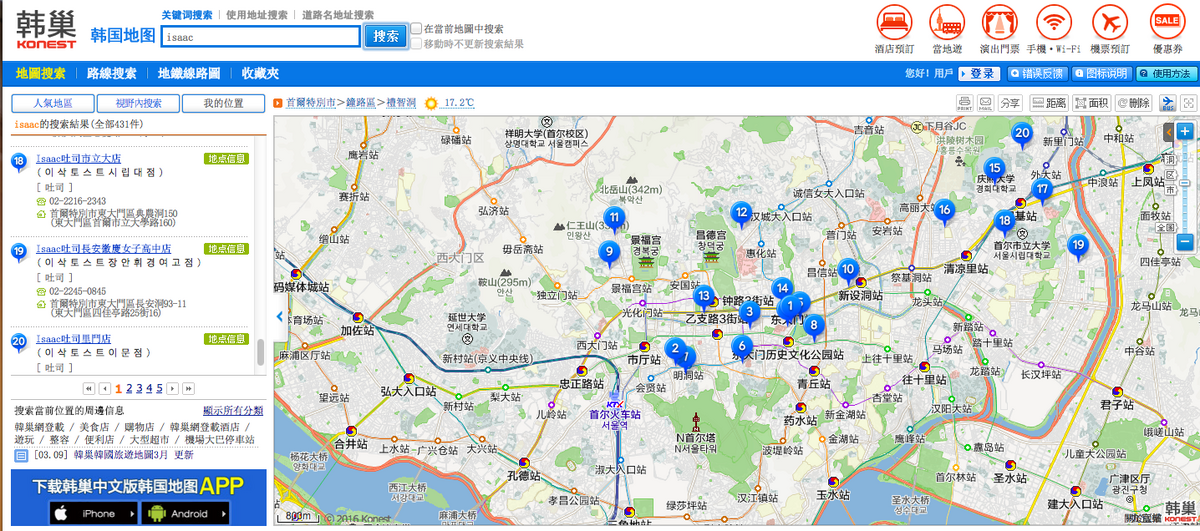Go to previous results page arrow
The image size is (1200, 531).
pyautogui.click(x=104, y=388)
